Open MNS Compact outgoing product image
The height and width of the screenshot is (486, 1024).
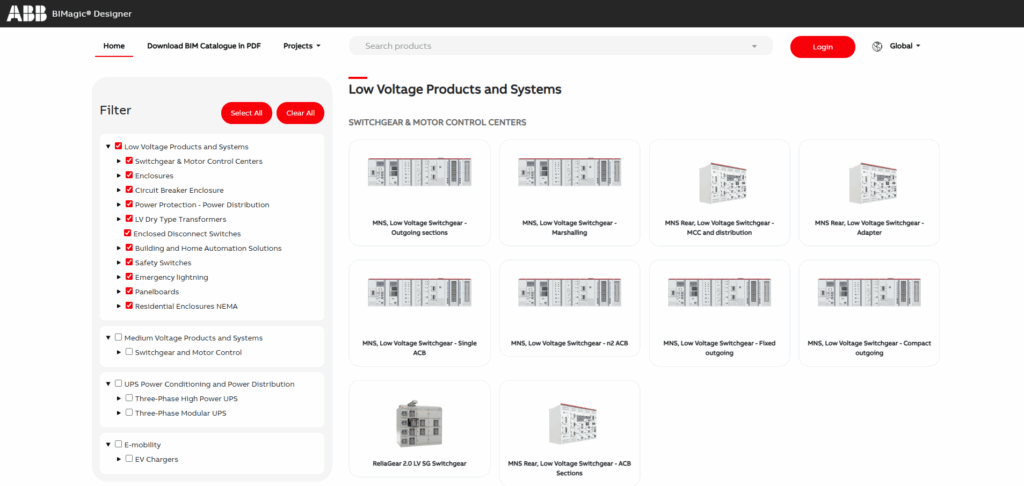click(x=869, y=293)
